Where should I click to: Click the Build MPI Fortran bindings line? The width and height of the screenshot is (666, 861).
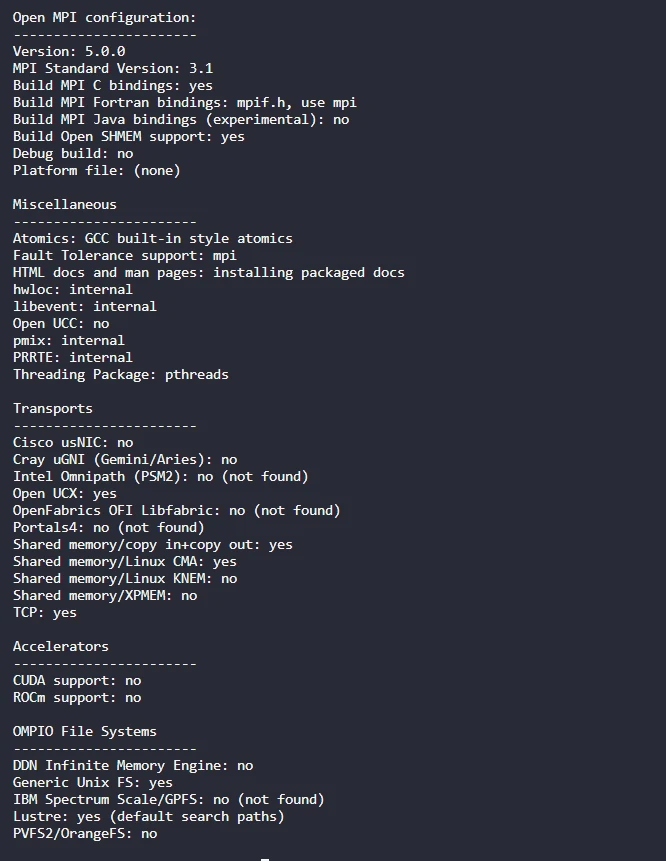[x=184, y=102]
